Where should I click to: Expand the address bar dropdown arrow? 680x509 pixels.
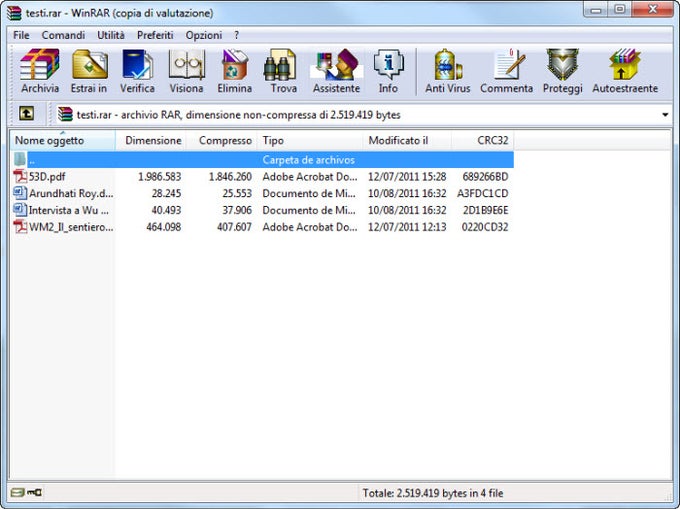point(665,115)
